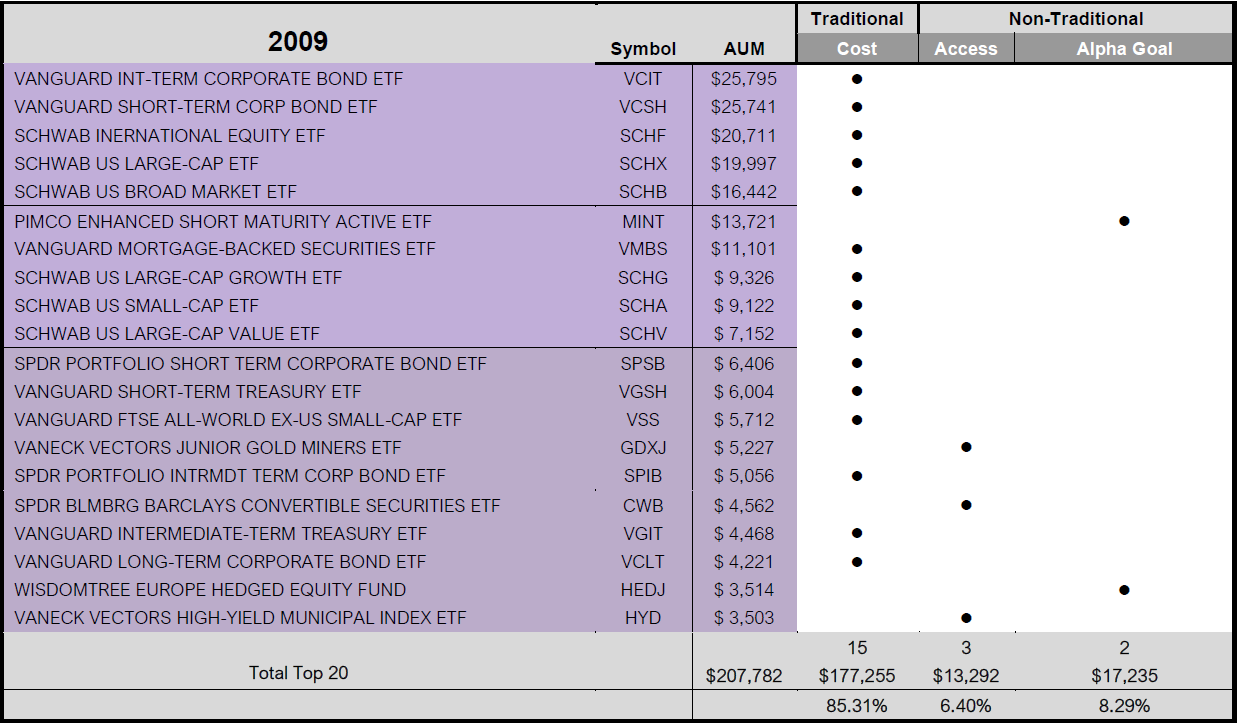
Task: Click the $ 9,326 AUM value
Action: 744,277
